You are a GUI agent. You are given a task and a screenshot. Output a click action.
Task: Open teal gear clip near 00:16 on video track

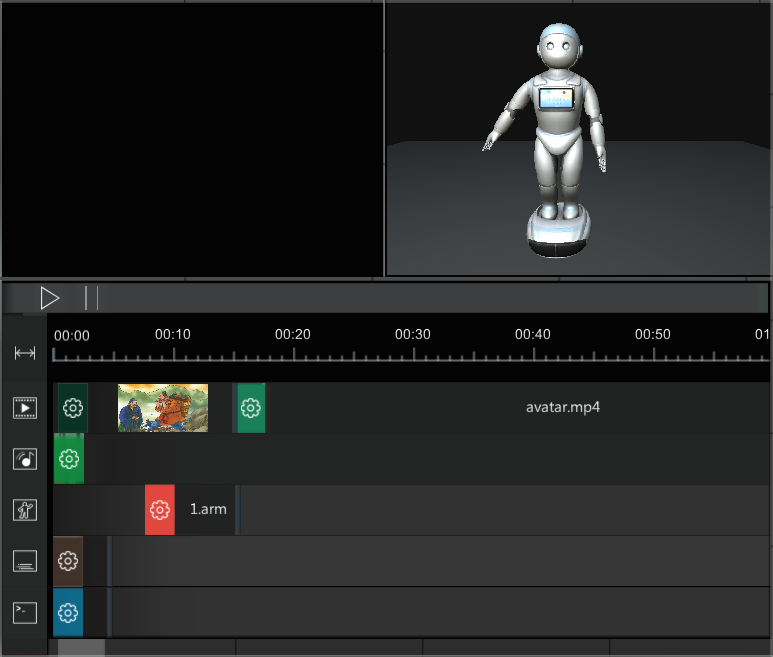point(251,408)
